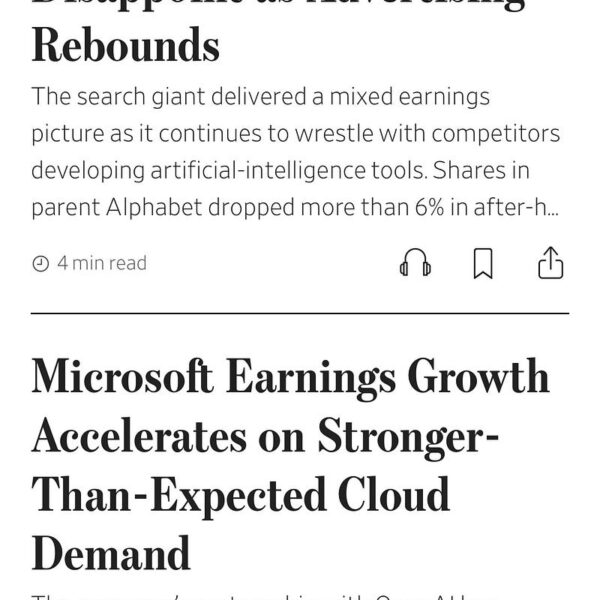Viewport: 600px width, 600px height.
Task: Open "Microsoft Earnings Growth" headline
Action: pyautogui.click(x=291, y=465)
